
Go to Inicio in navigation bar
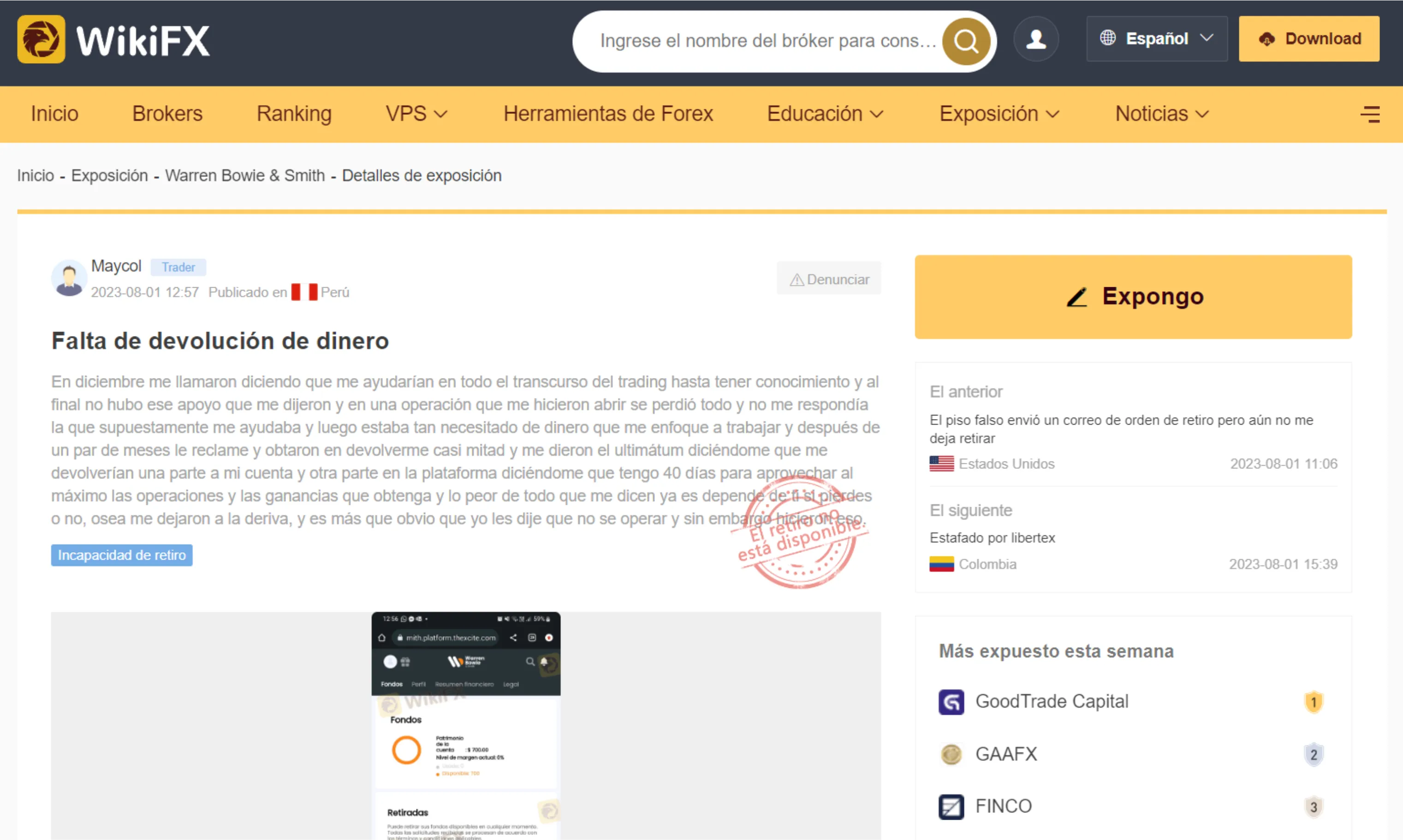(54, 114)
